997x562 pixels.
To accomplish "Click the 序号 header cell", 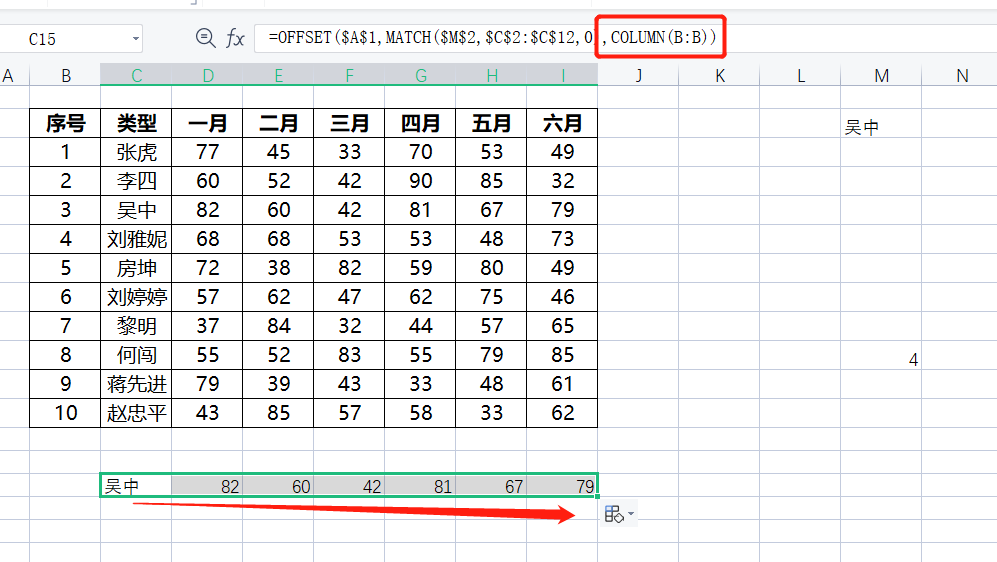I will 65,123.
